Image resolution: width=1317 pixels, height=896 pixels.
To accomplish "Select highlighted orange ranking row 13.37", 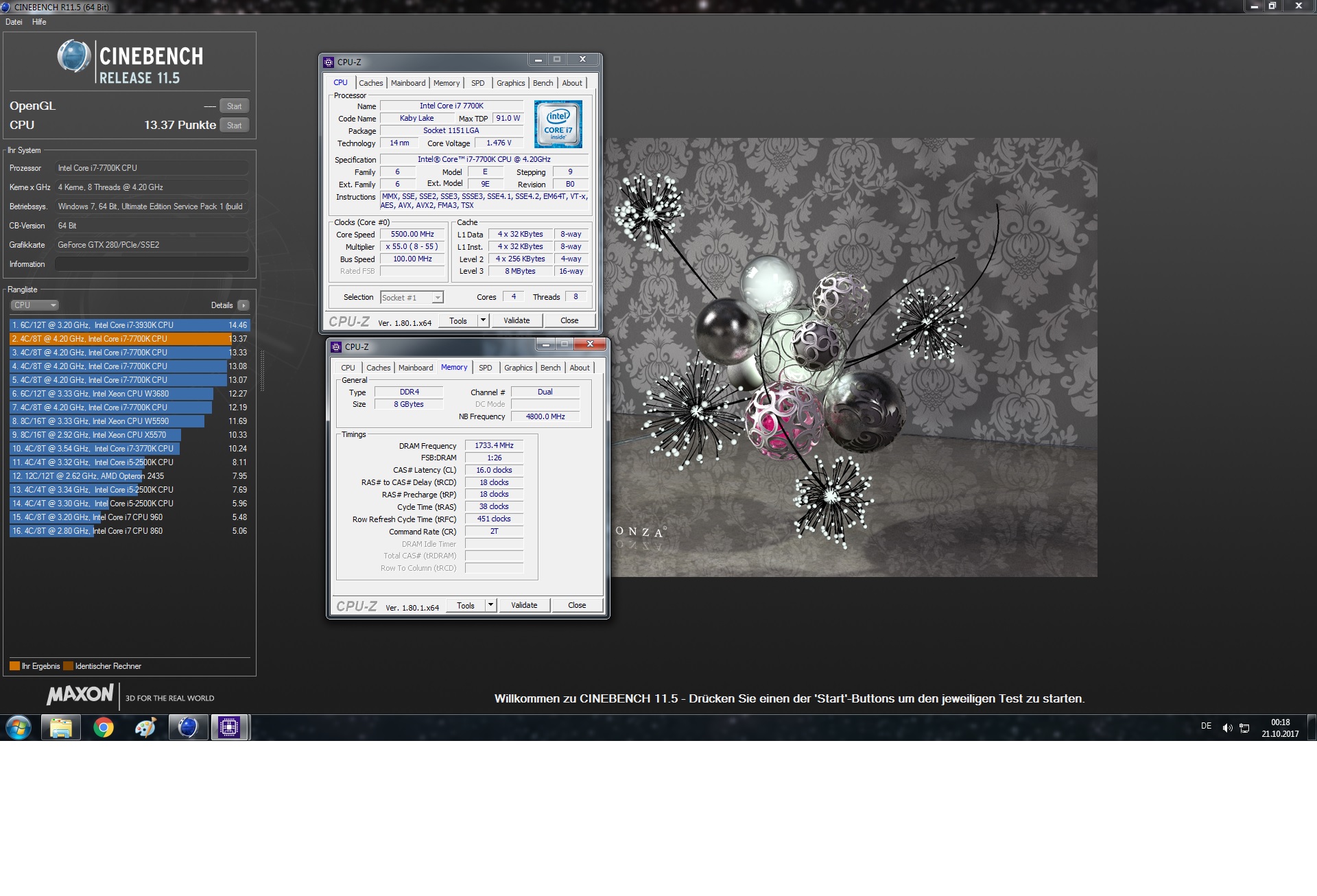I will 130,339.
